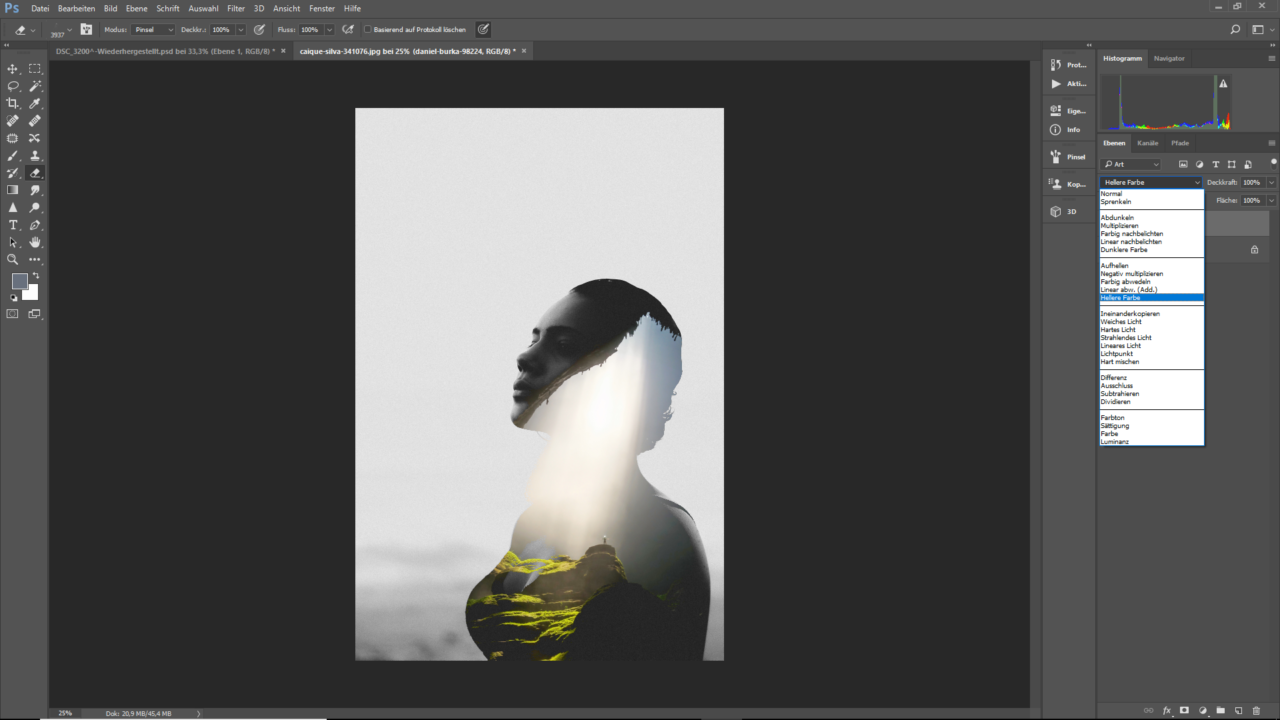Select the Lasso tool

point(13,86)
